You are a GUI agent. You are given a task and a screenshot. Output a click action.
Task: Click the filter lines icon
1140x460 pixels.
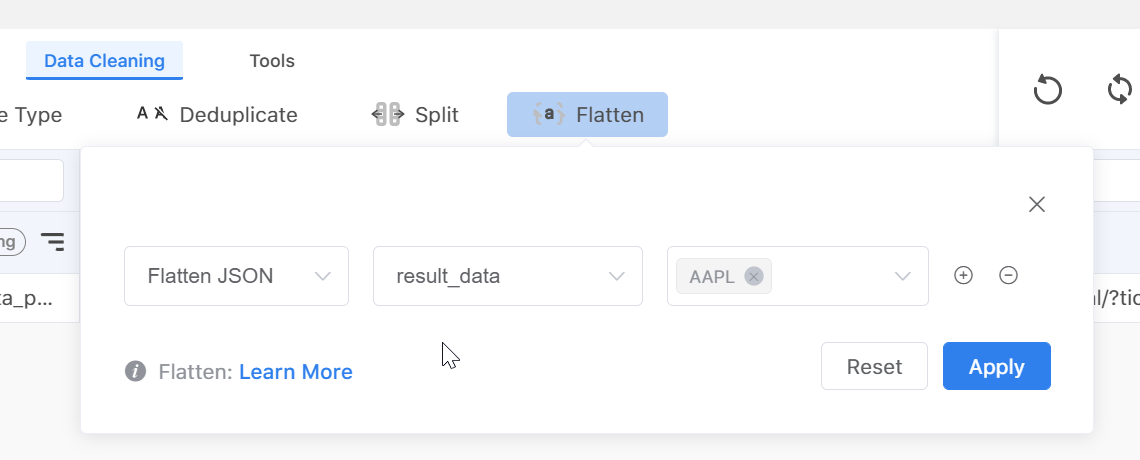pyautogui.click(x=52, y=241)
